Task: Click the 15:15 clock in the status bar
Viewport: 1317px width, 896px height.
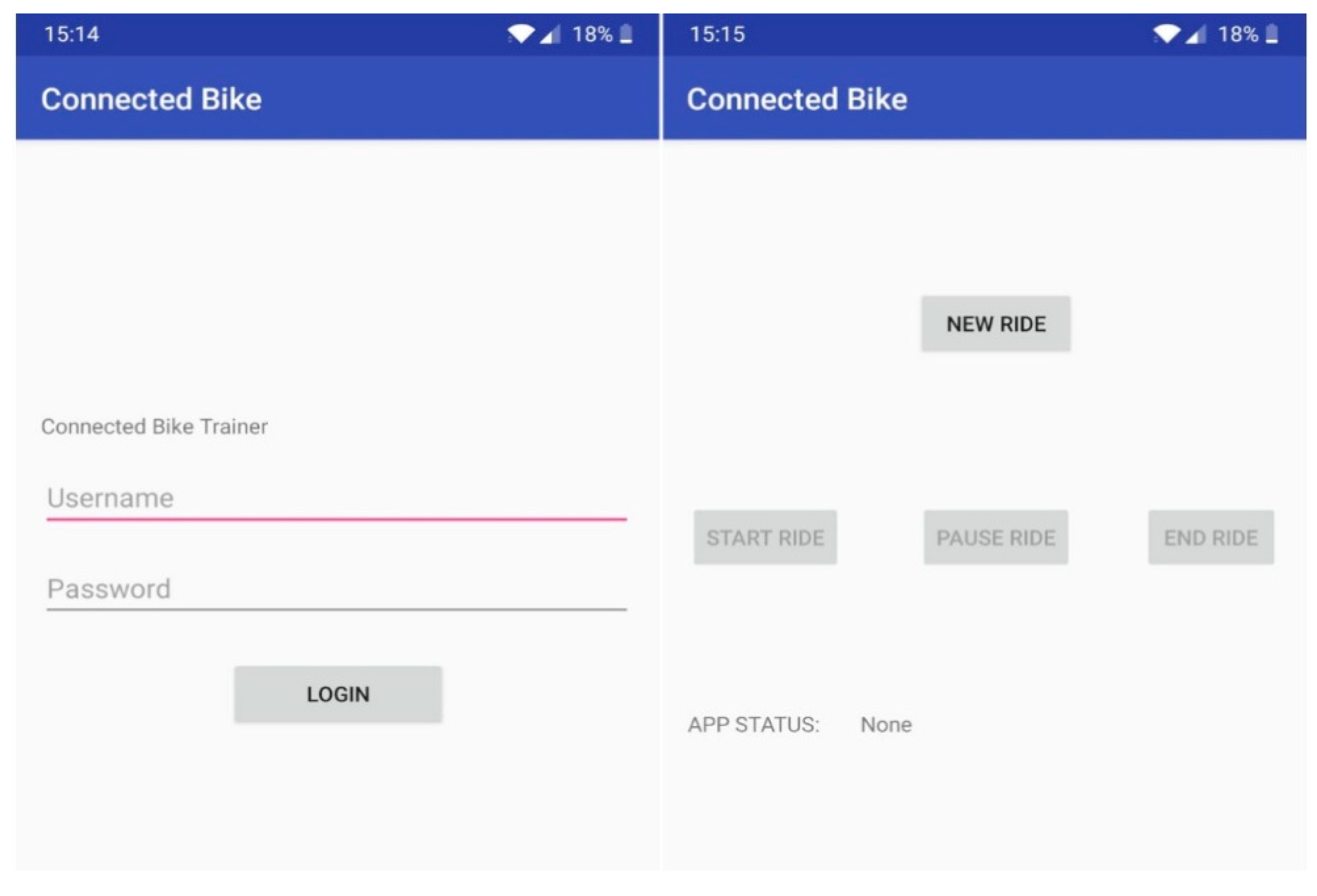Action: coord(717,35)
